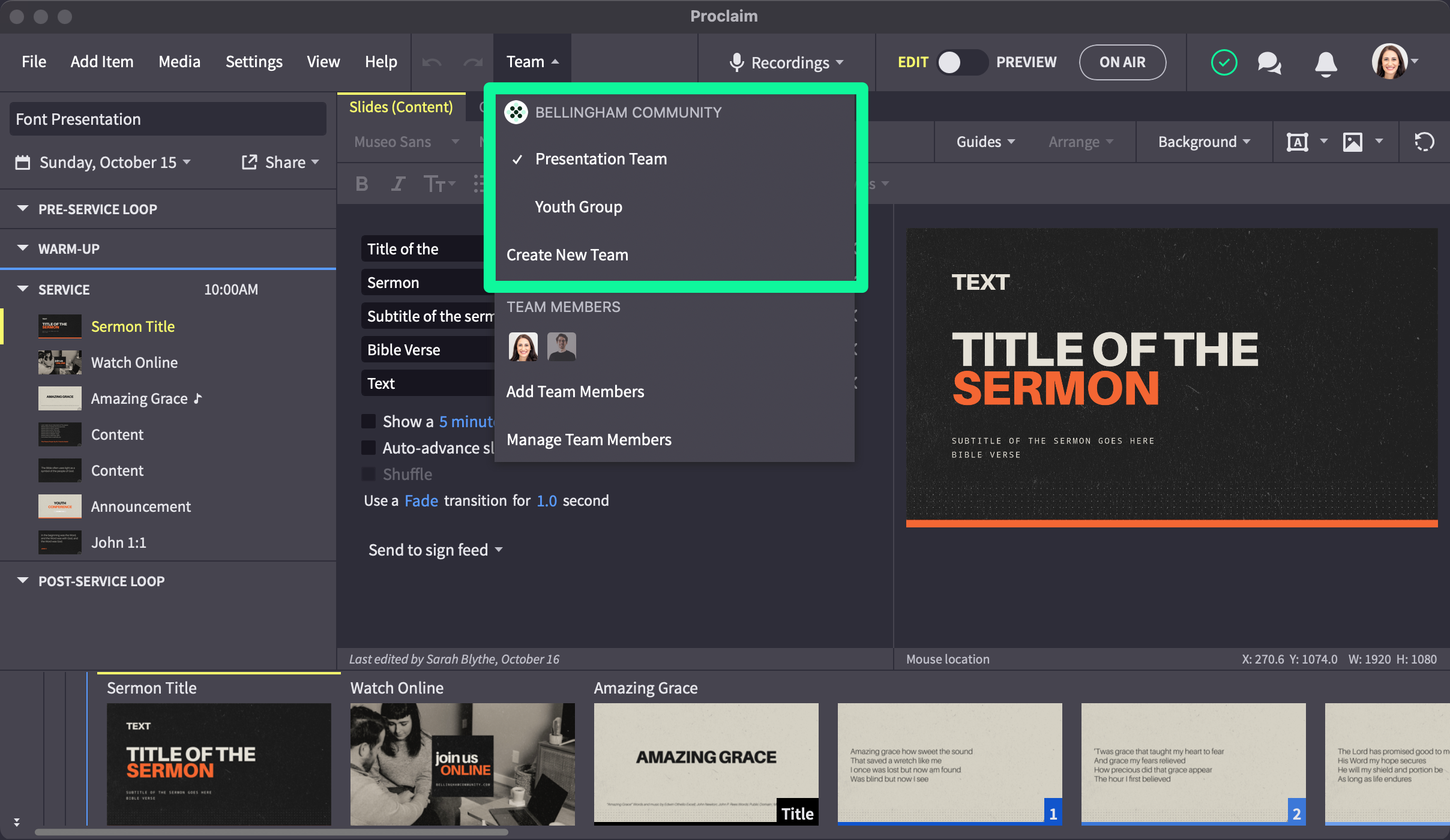Toggle the Edit/Preview switch
This screenshot has height=840, width=1450.
962,62
